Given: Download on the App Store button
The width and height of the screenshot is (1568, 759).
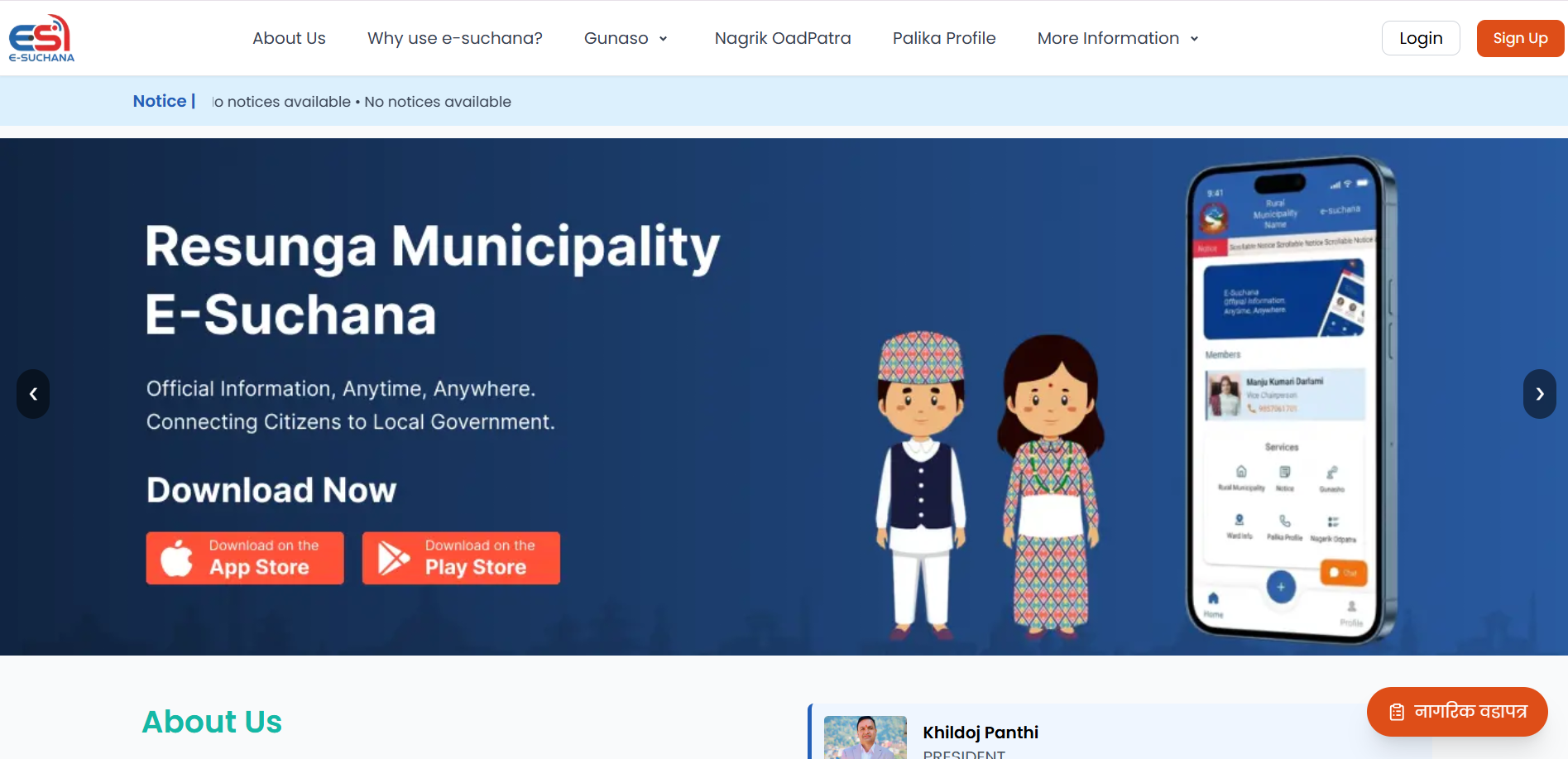Looking at the screenshot, I should tap(245, 558).
